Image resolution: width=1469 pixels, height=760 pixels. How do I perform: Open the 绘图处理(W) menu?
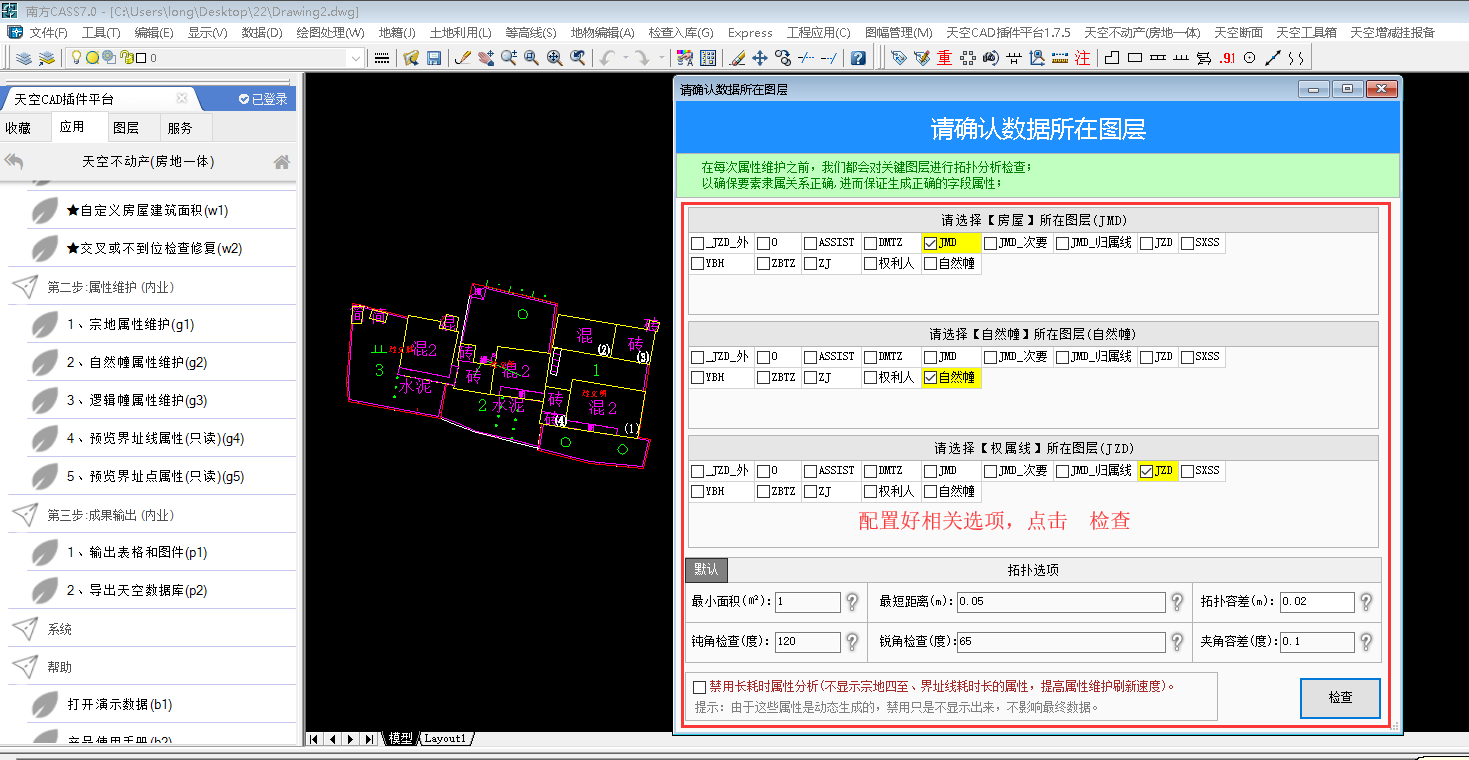[x=330, y=32]
